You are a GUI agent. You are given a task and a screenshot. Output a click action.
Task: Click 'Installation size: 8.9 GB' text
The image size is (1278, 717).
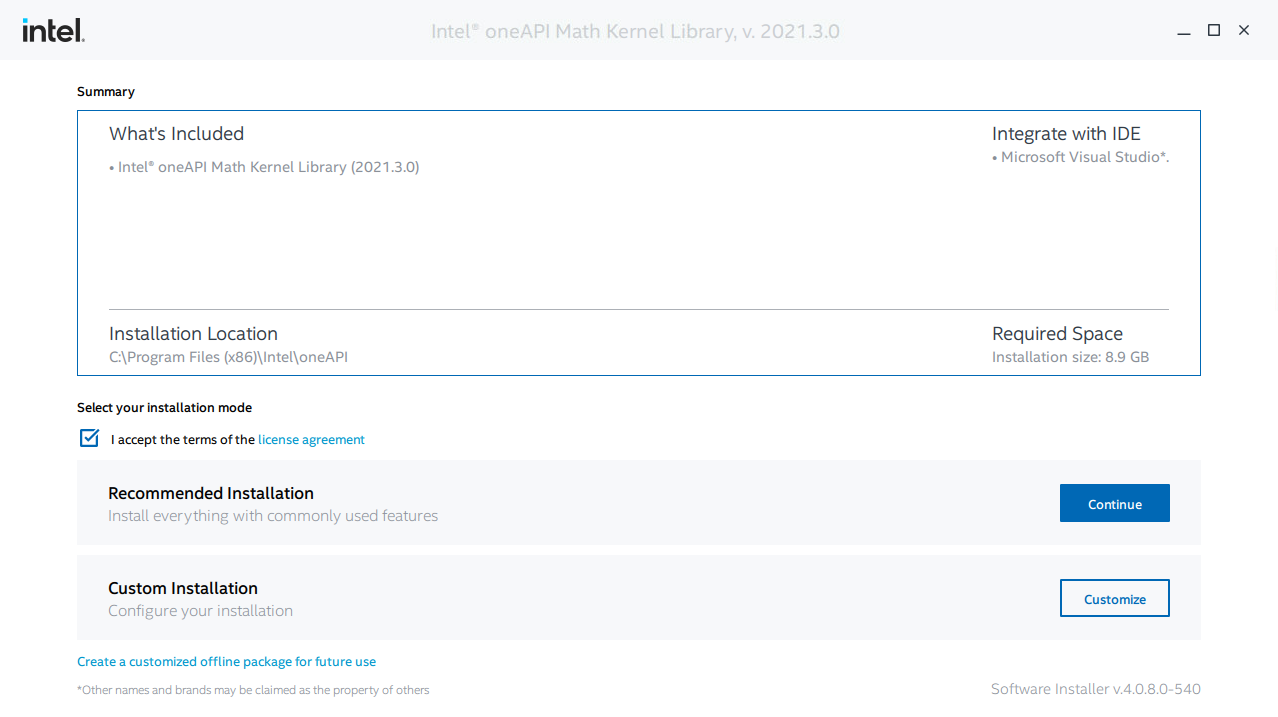pos(1070,357)
